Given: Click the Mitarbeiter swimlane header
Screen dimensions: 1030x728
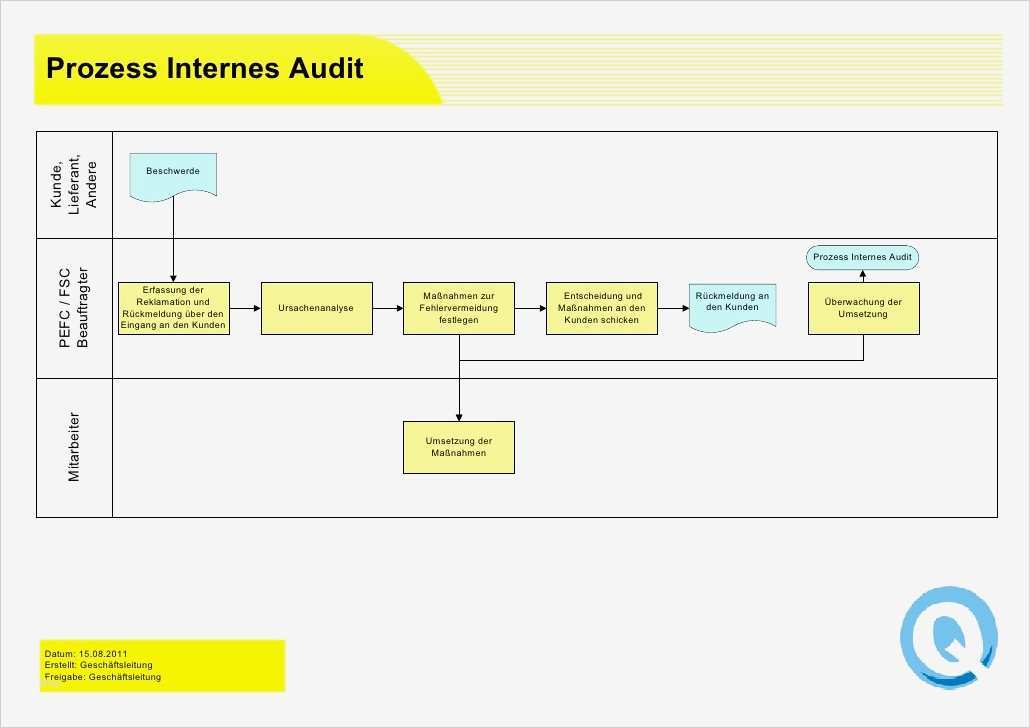Looking at the screenshot, I should click(74, 447).
